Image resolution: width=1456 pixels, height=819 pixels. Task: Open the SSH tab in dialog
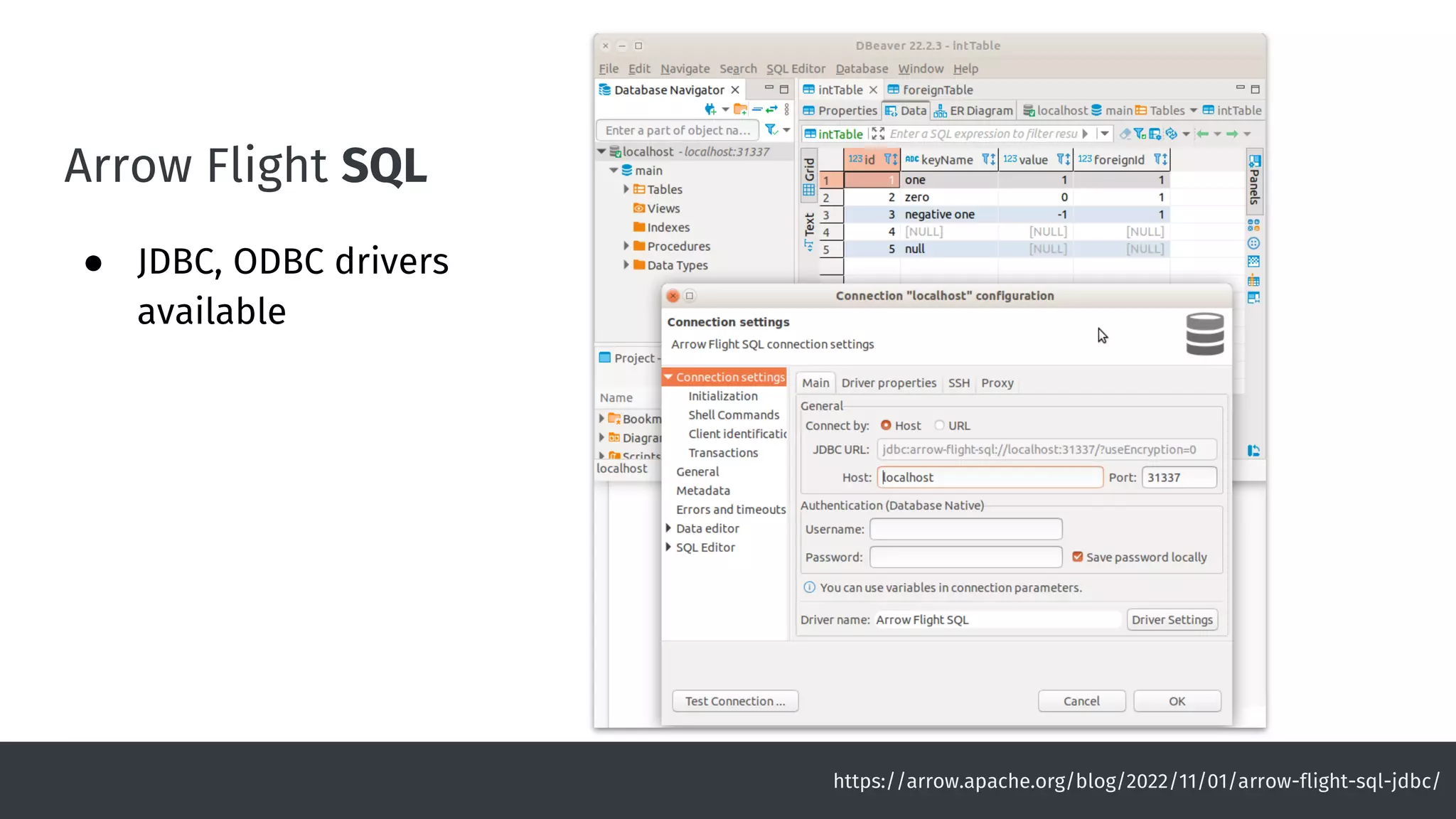click(958, 382)
